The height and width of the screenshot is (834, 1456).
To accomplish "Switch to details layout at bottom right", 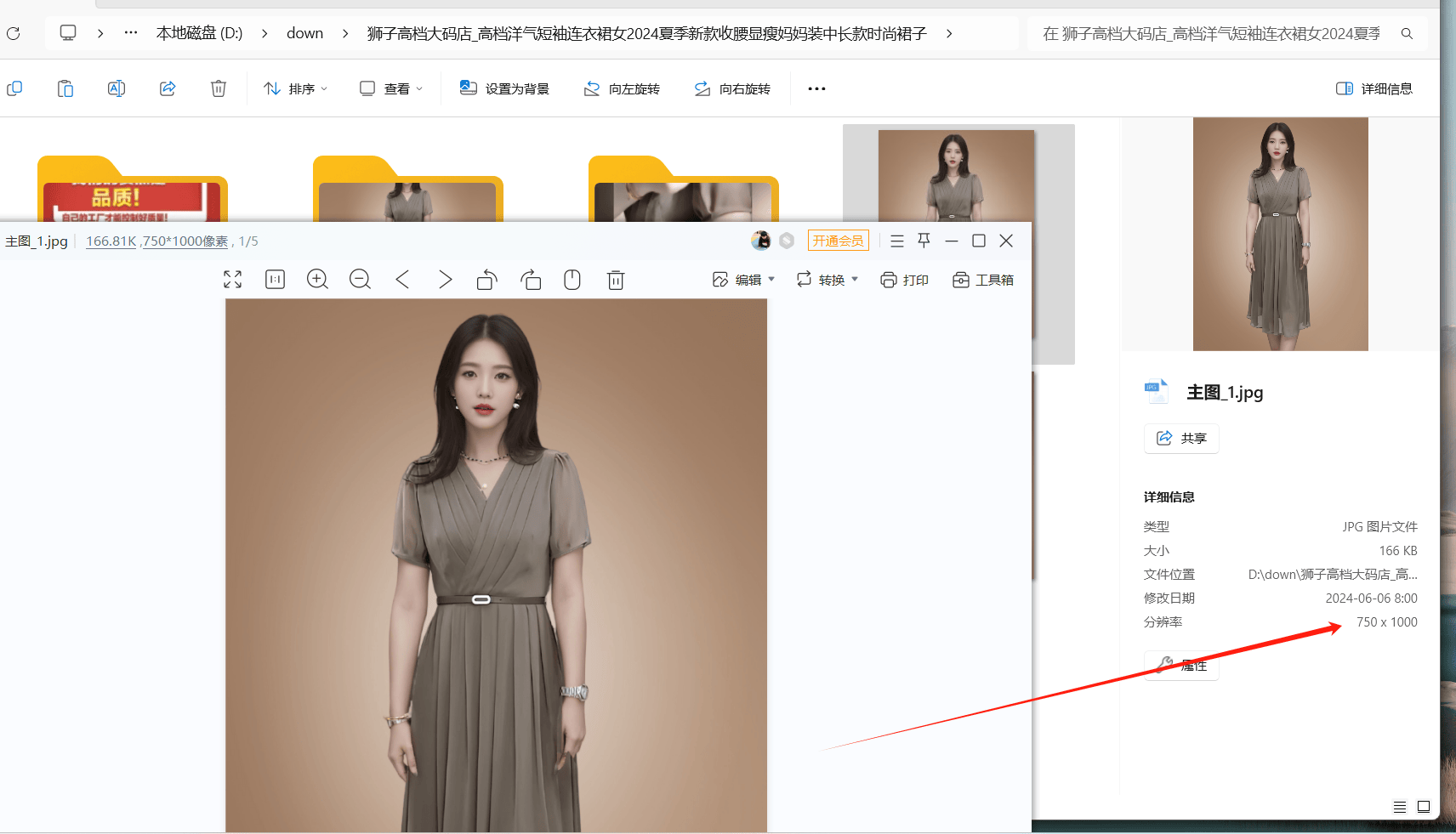I will [x=1400, y=807].
